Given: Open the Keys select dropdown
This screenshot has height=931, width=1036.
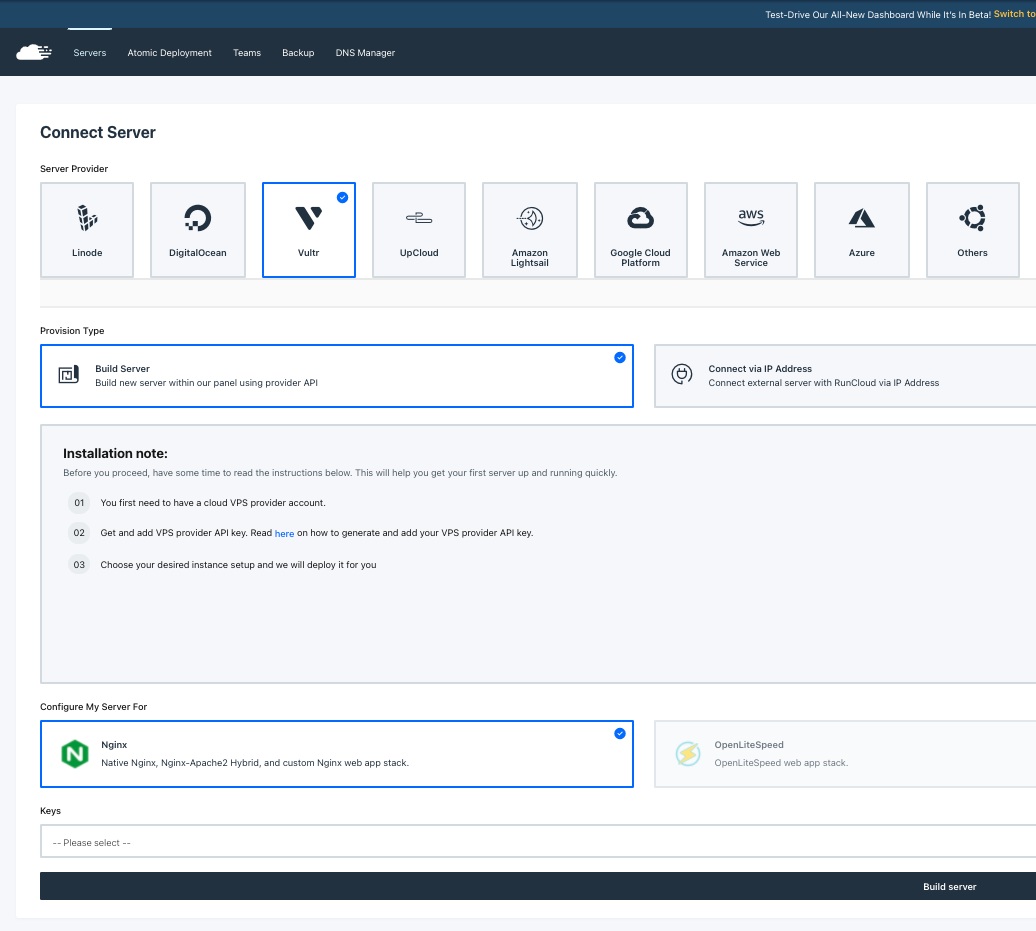Looking at the screenshot, I should pyautogui.click(x=538, y=842).
